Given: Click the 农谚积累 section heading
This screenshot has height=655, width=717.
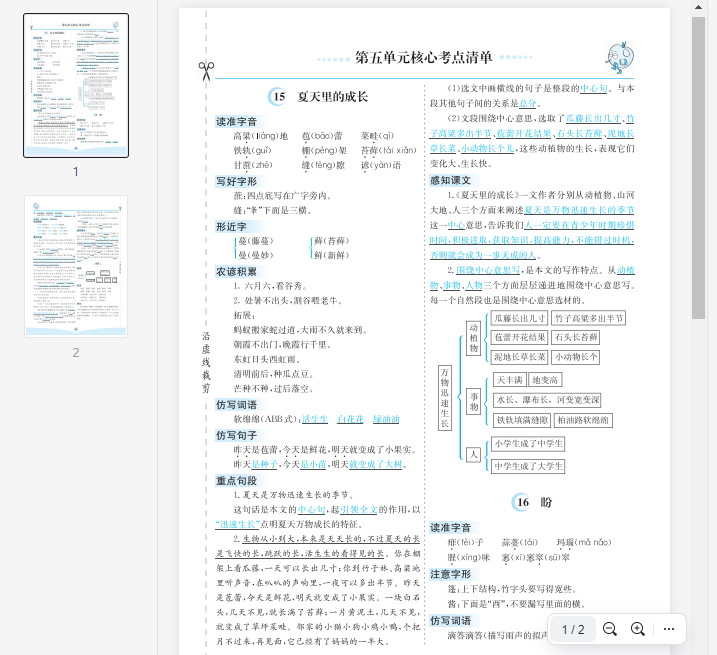Looking at the screenshot, I should pos(236,271).
